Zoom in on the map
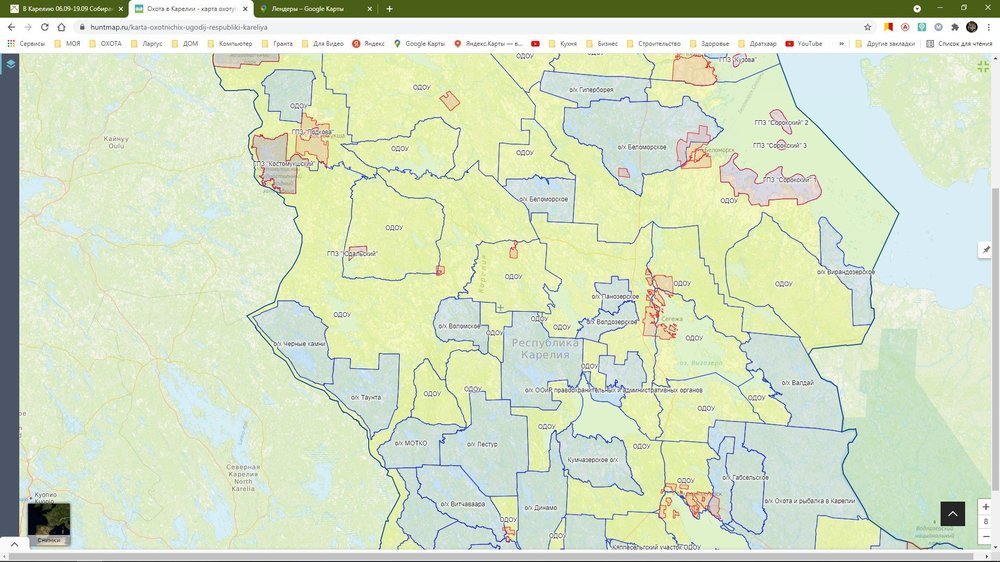Viewport: 1000px width, 562px height. point(986,507)
